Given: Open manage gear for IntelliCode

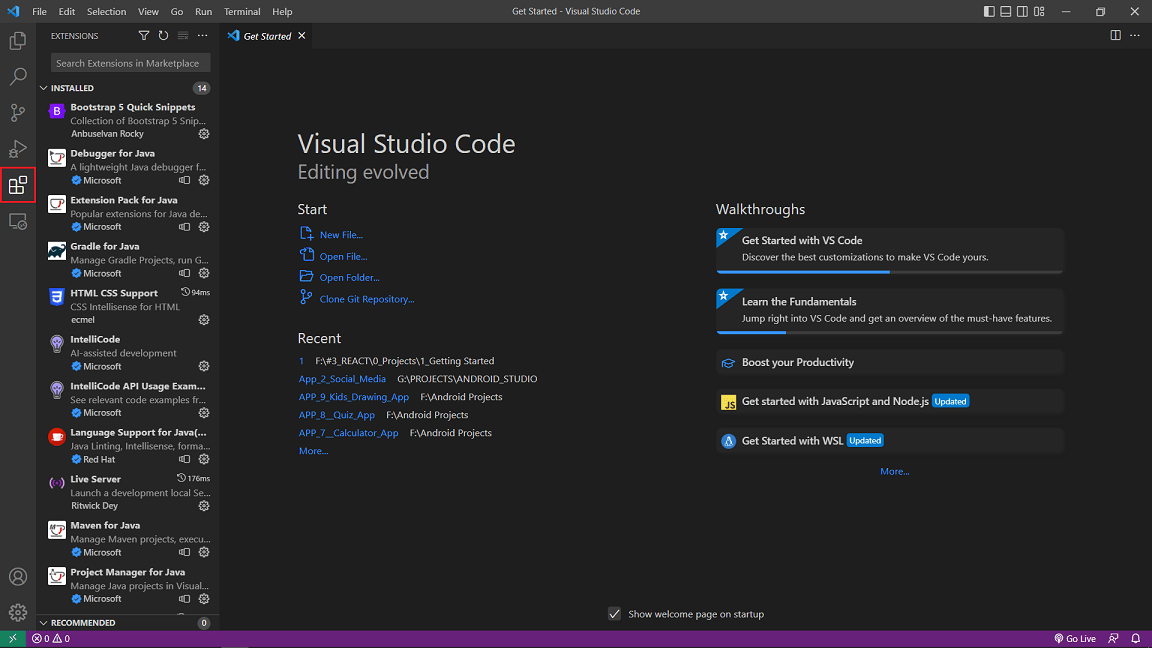Looking at the screenshot, I should (204, 366).
